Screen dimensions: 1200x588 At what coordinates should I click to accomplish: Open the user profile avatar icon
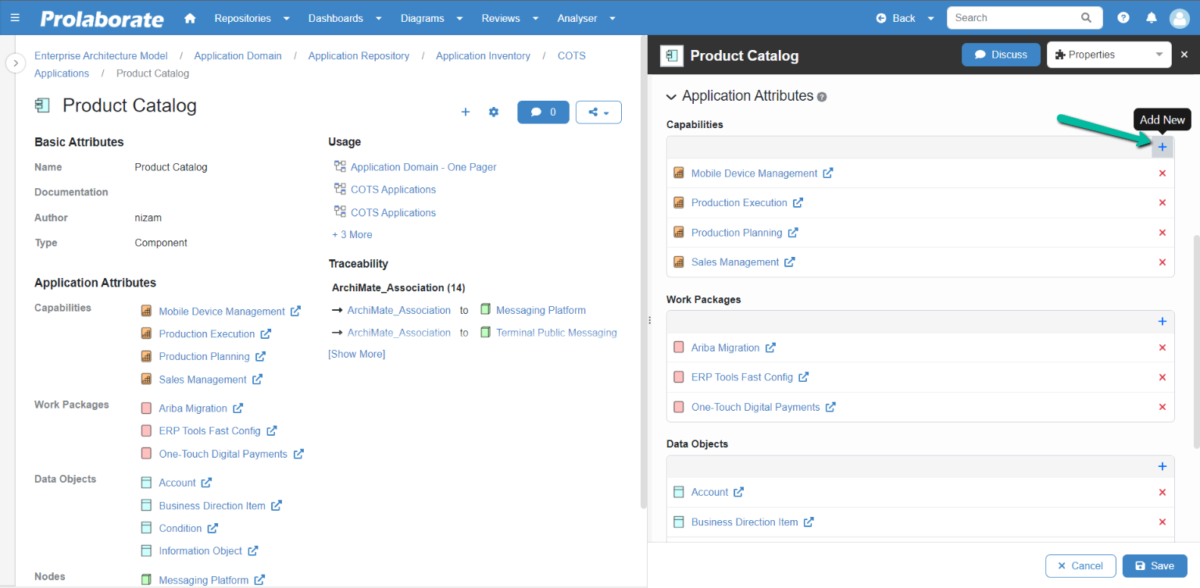[x=1182, y=17]
